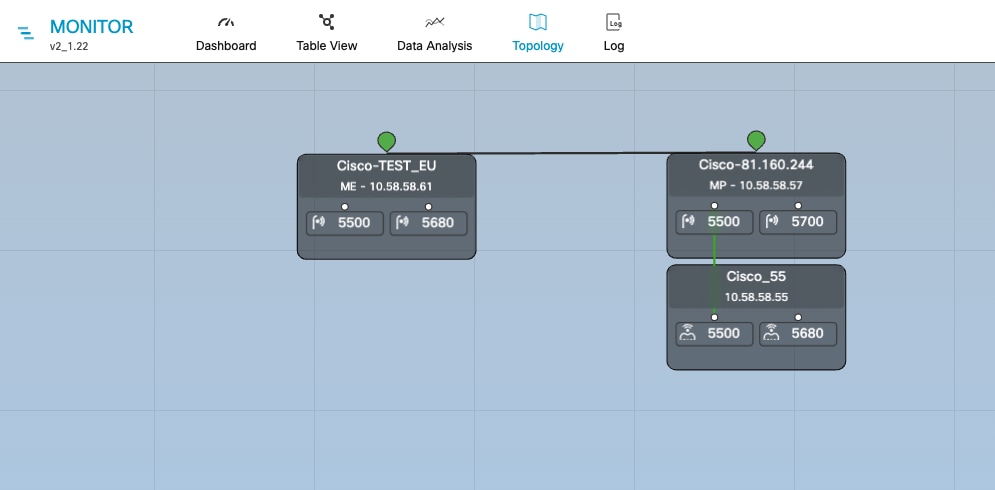Select the Cisco-TEST_EU node title
The height and width of the screenshot is (490, 995).
[x=386, y=166]
